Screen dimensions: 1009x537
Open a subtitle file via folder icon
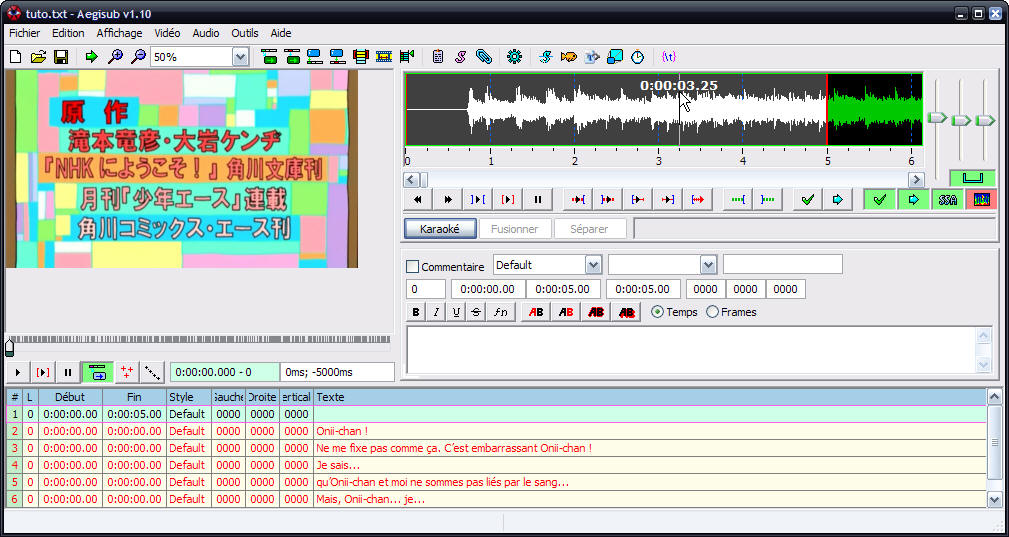39,57
